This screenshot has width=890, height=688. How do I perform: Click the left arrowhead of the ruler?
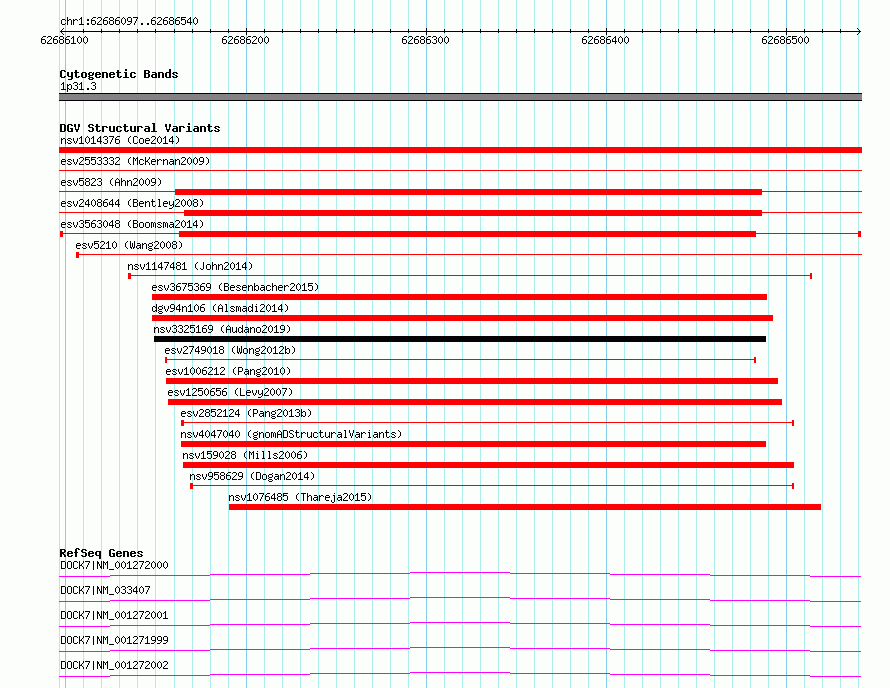pyautogui.click(x=62, y=31)
